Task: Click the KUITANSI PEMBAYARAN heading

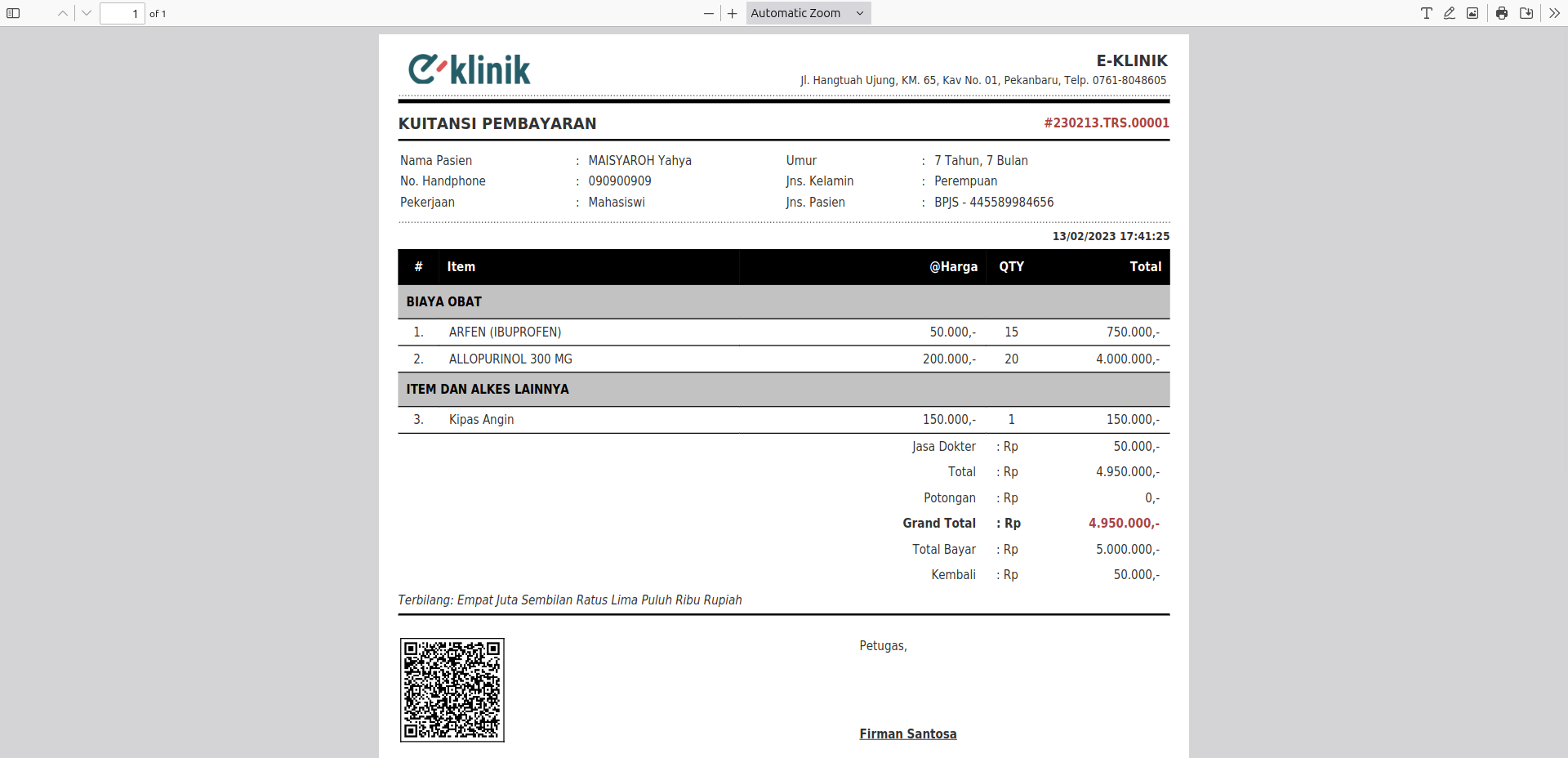Action: [x=497, y=123]
